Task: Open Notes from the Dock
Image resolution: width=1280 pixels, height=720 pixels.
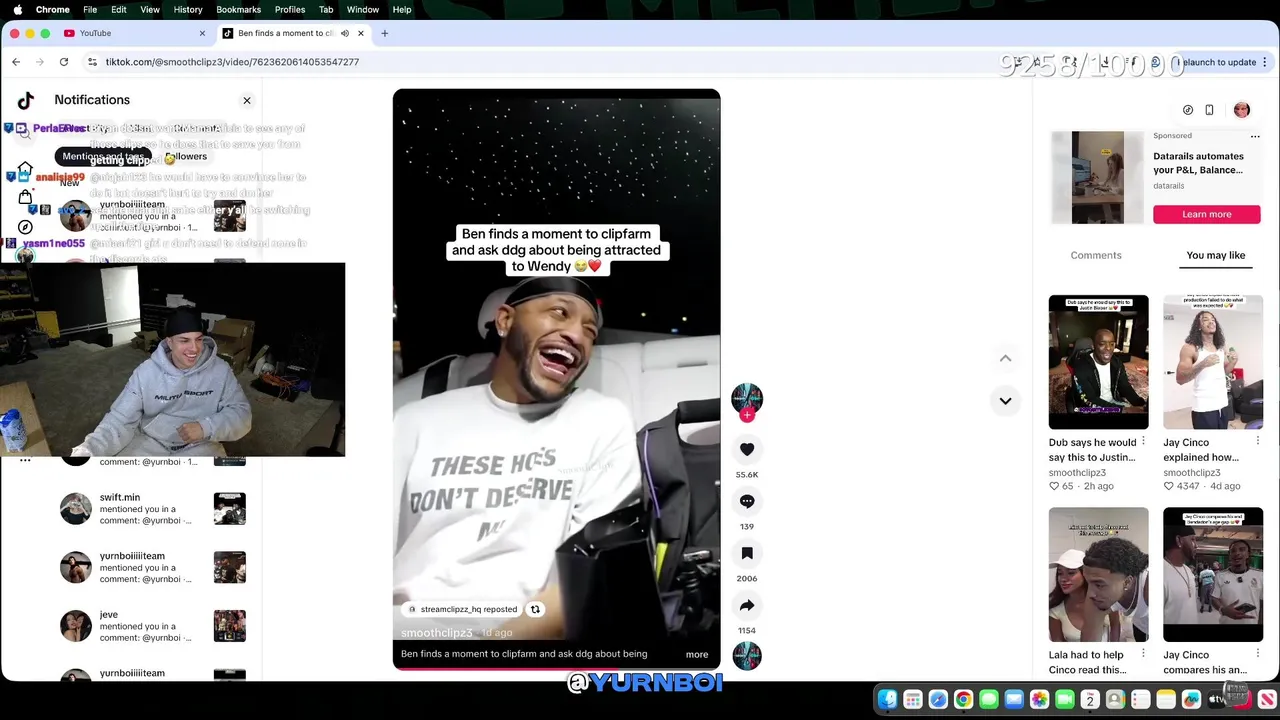Action: (1166, 700)
